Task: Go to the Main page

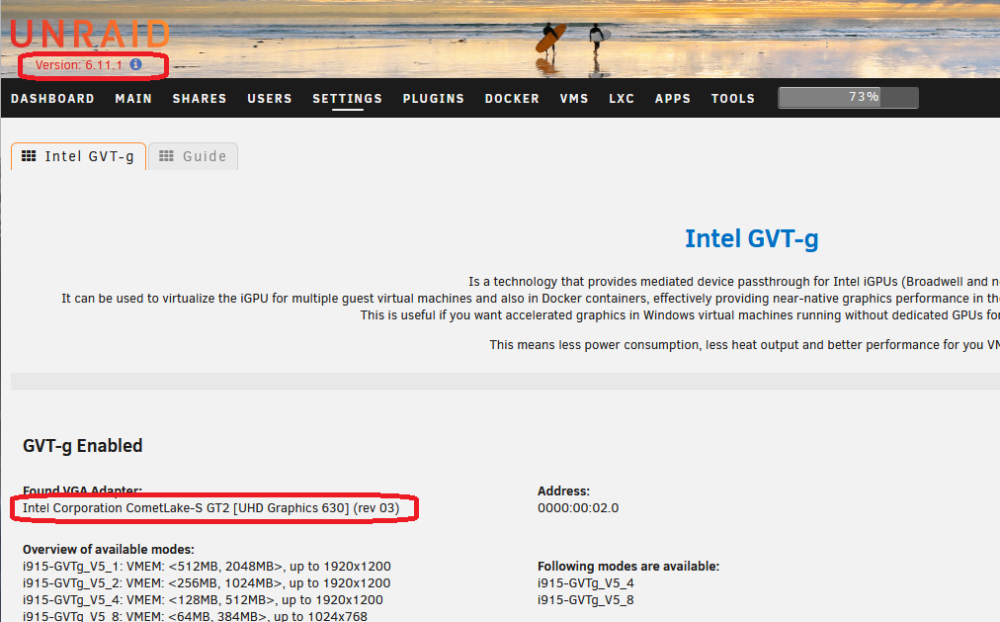Action: pyautogui.click(x=133, y=99)
